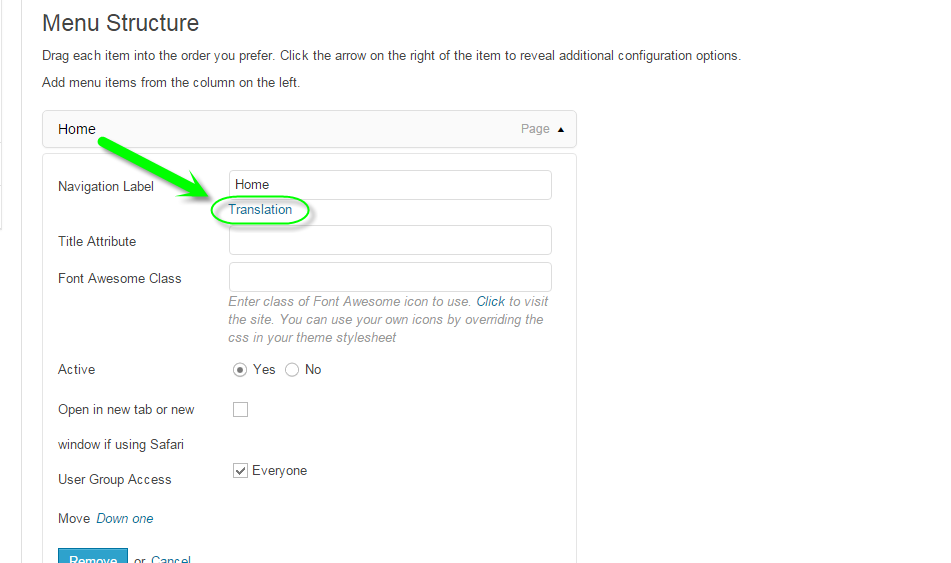This screenshot has width=951, height=563.
Task: Collapse the Home item with the arrow
Action: (560, 129)
